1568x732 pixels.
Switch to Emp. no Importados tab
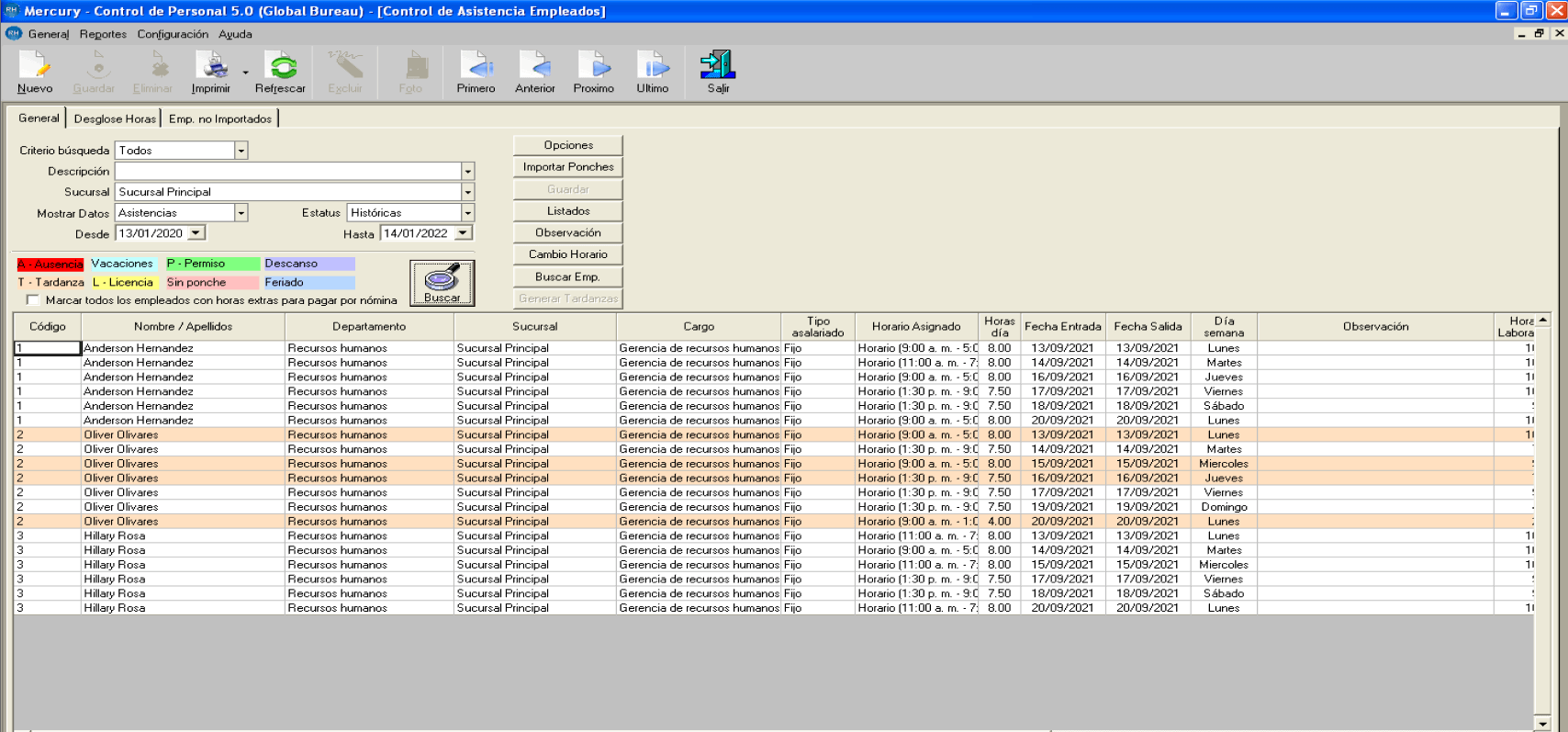[220, 118]
